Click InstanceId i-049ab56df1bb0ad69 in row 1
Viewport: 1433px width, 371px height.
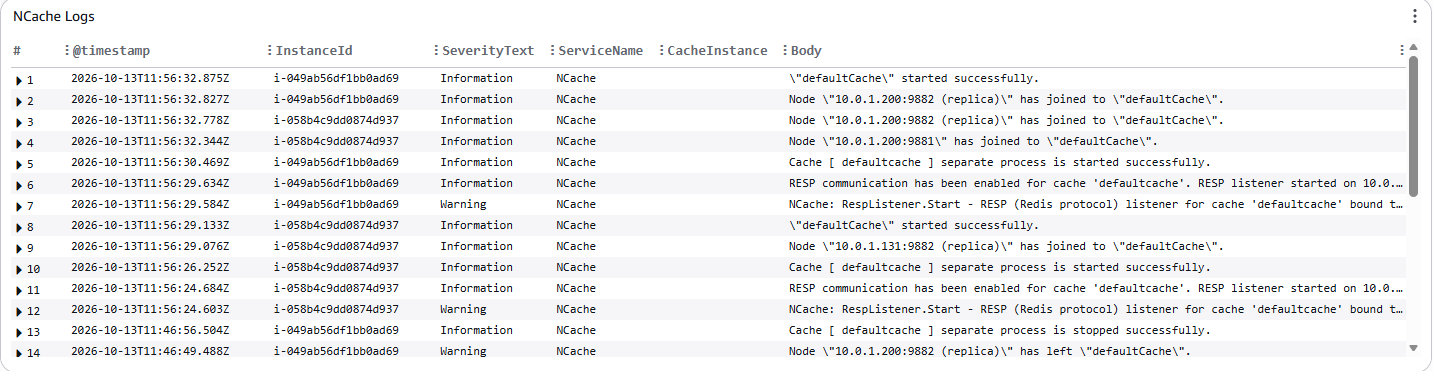click(337, 79)
